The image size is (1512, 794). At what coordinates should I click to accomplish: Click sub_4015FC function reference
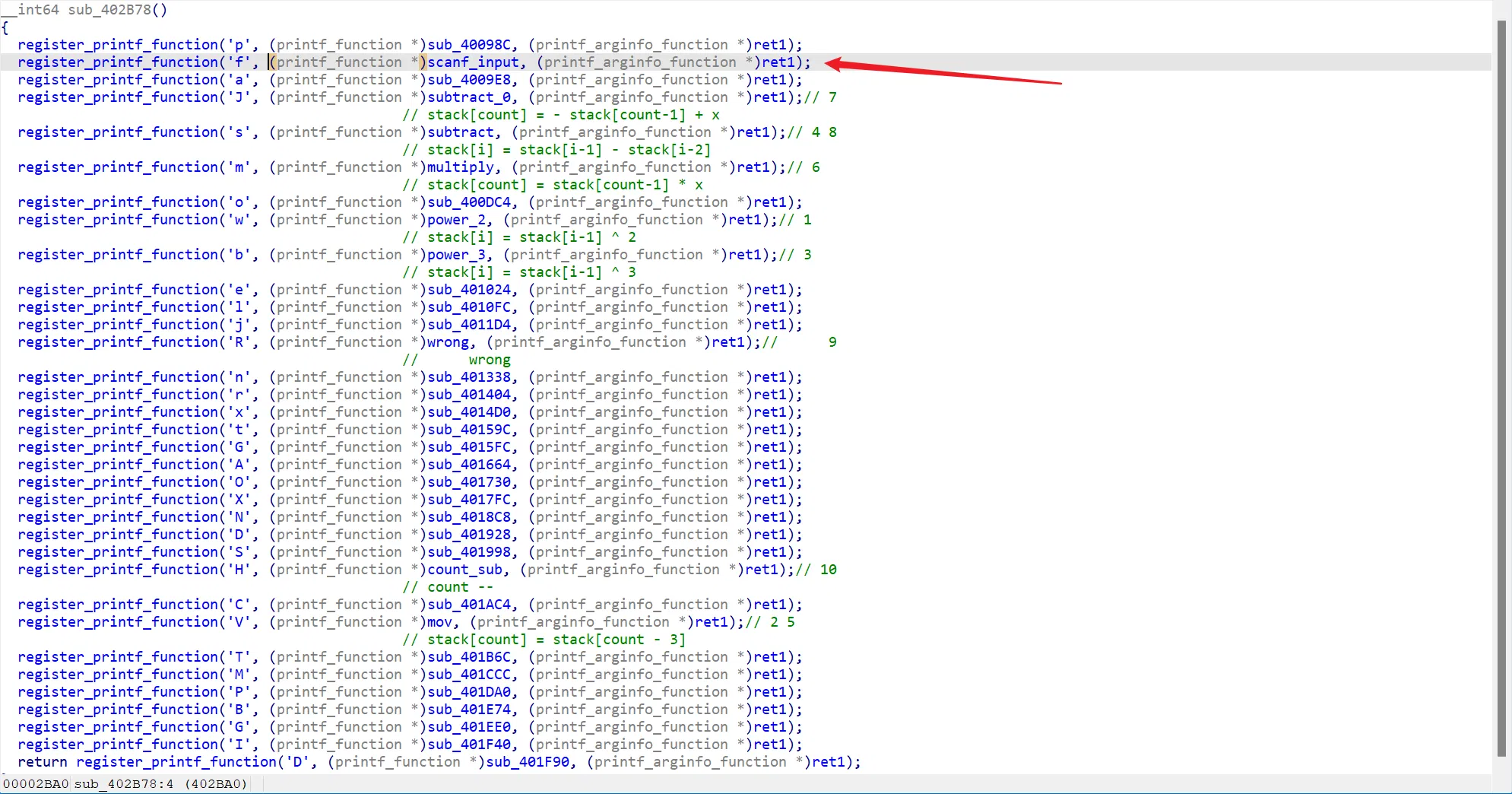[x=468, y=447]
